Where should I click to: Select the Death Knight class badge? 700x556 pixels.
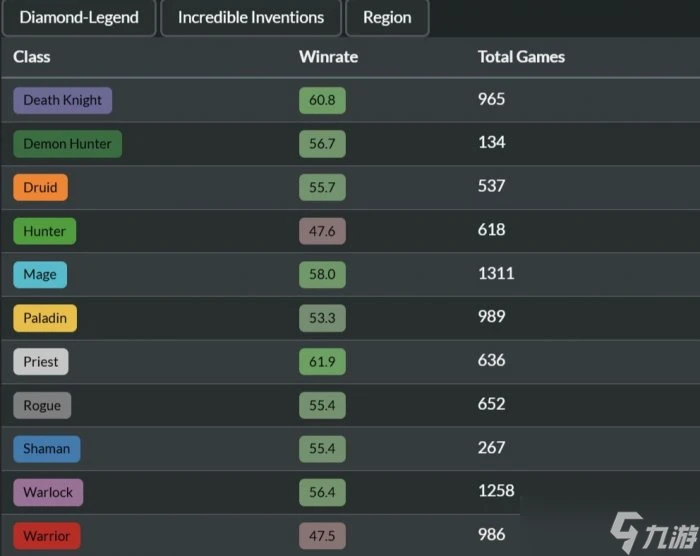62,100
